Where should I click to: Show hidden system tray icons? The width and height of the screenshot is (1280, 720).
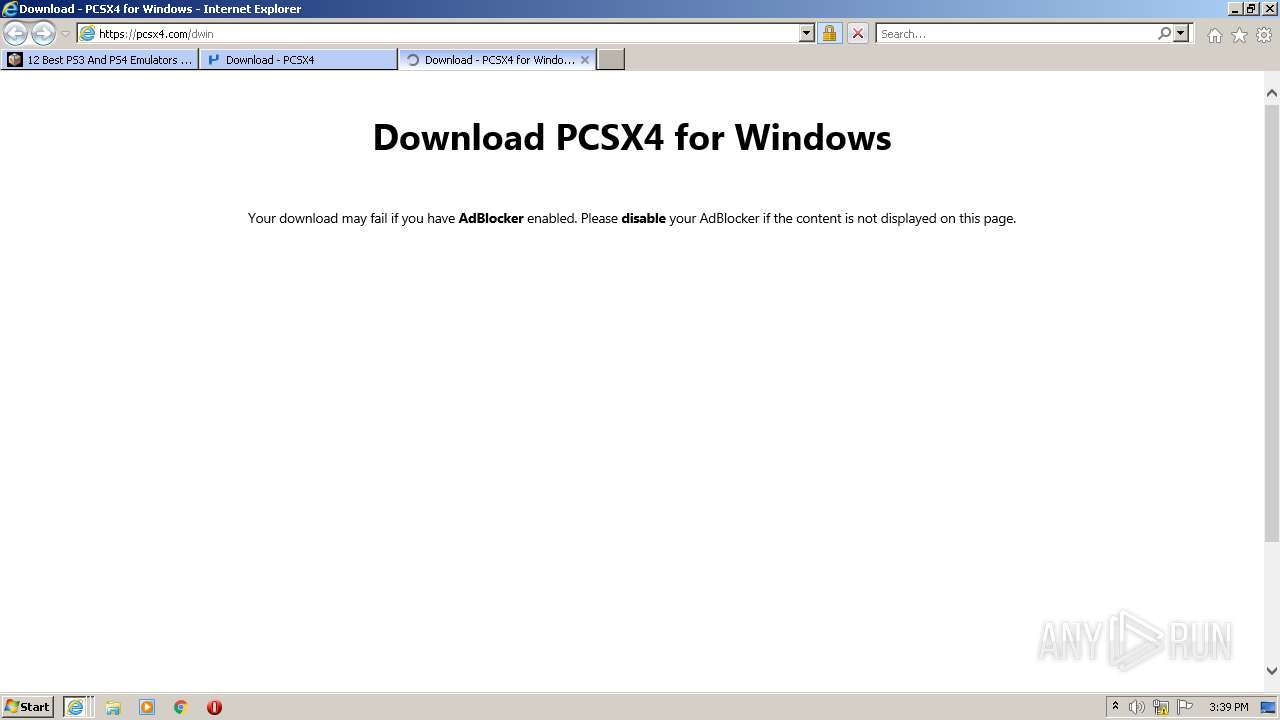click(1115, 707)
